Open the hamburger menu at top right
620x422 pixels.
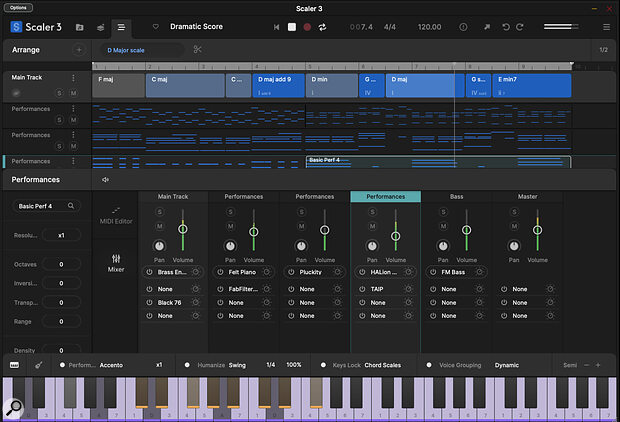(606, 27)
